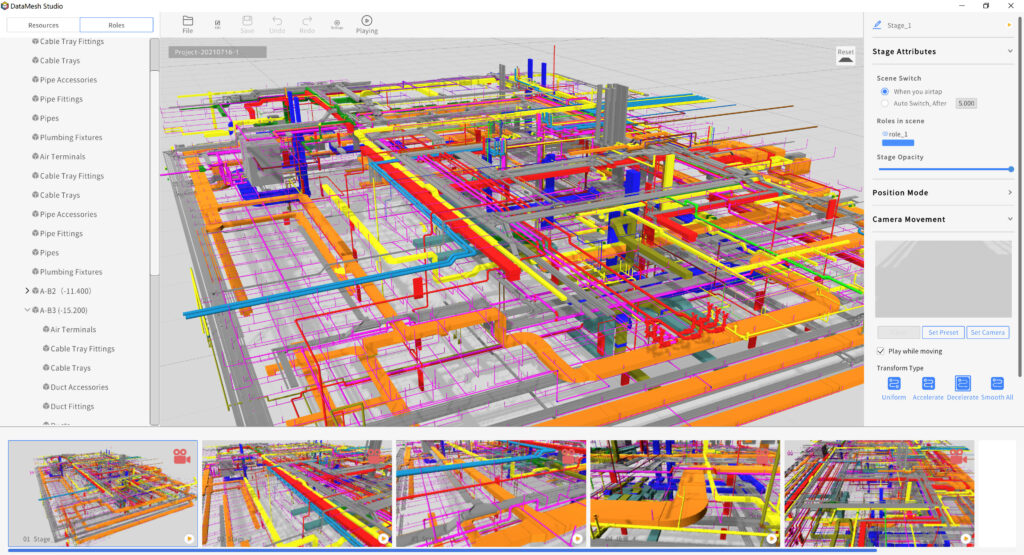Image resolution: width=1024 pixels, height=555 pixels.
Task: Switch to the Resources tab
Action: pyautogui.click(x=43, y=25)
